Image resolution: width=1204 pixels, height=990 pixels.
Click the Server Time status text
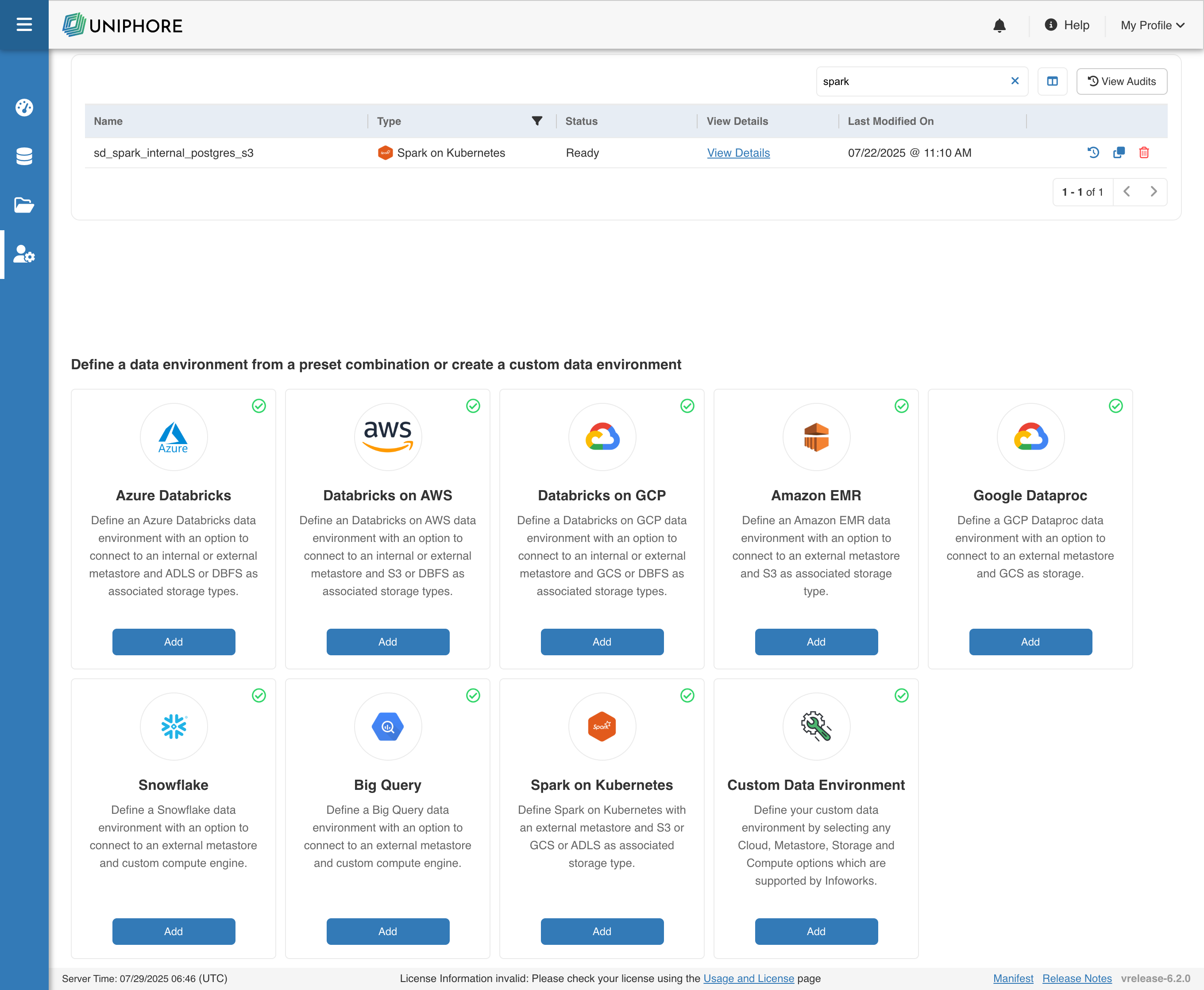point(145,978)
